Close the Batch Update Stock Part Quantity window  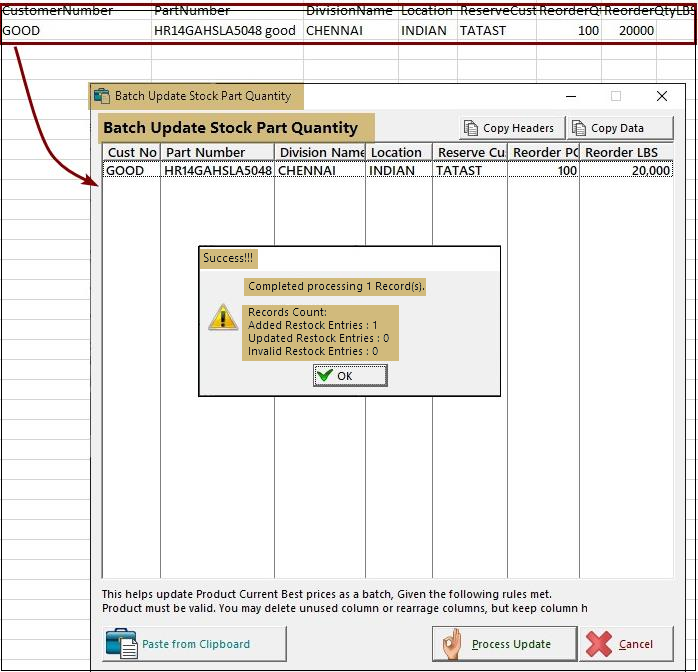click(x=662, y=96)
